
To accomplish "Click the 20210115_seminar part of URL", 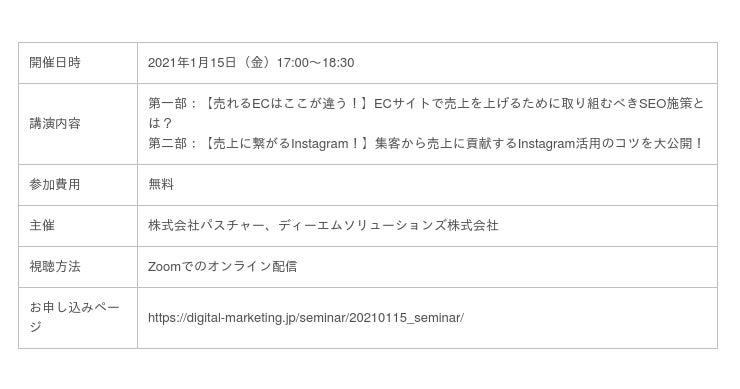I will 404,318.
